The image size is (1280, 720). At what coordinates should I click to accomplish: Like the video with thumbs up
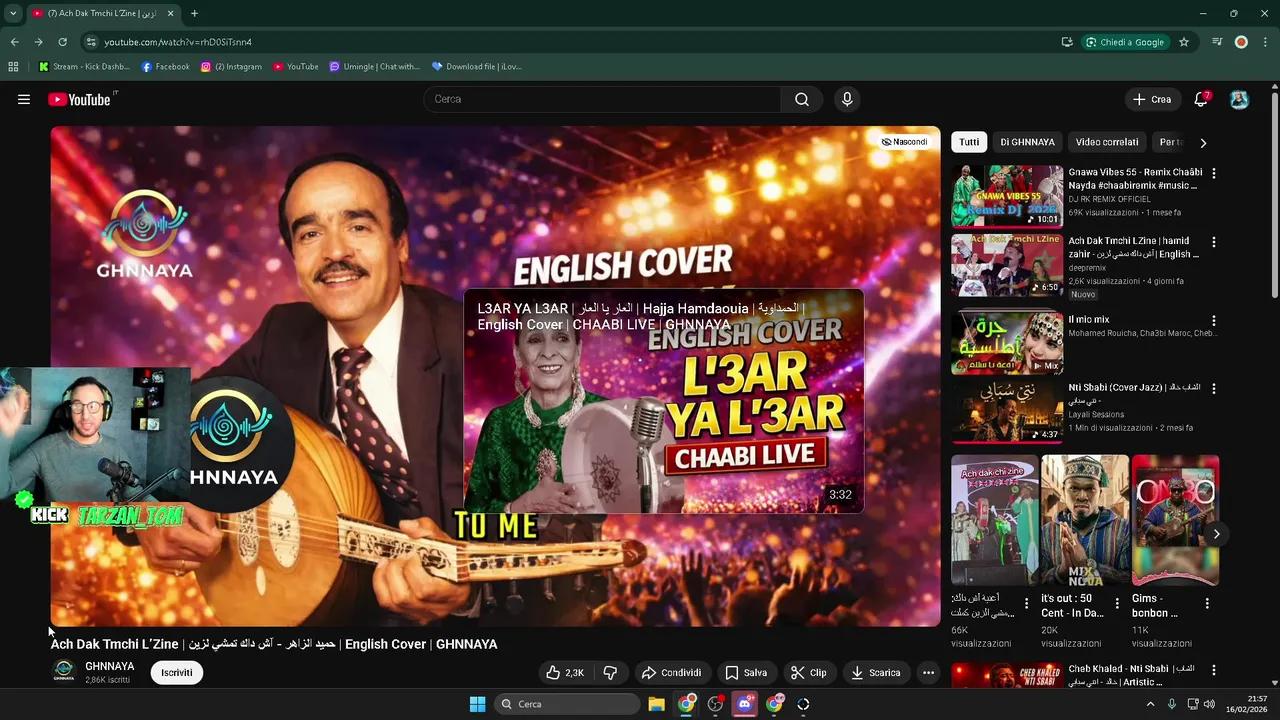click(565, 673)
